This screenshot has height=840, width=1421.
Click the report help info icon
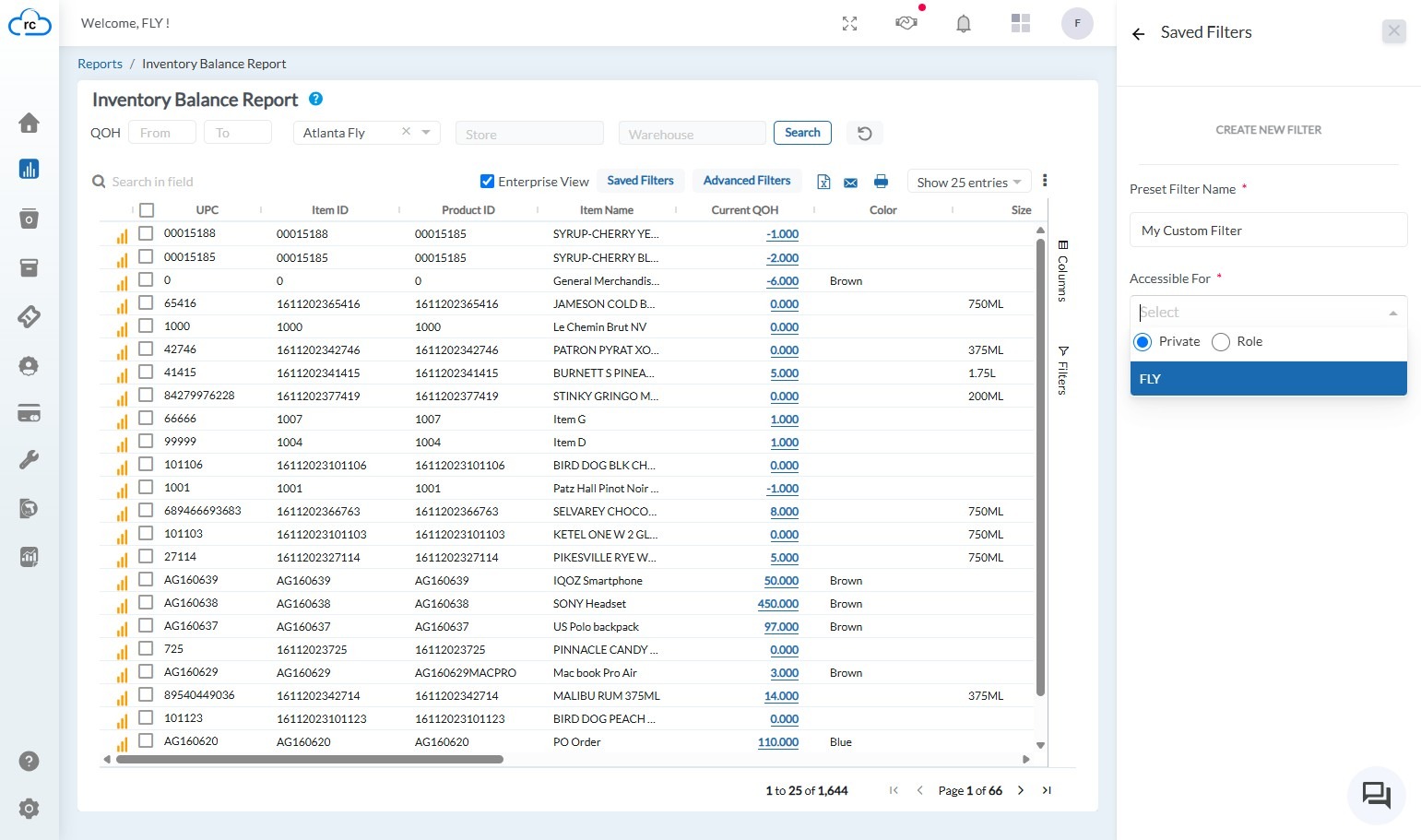click(315, 99)
